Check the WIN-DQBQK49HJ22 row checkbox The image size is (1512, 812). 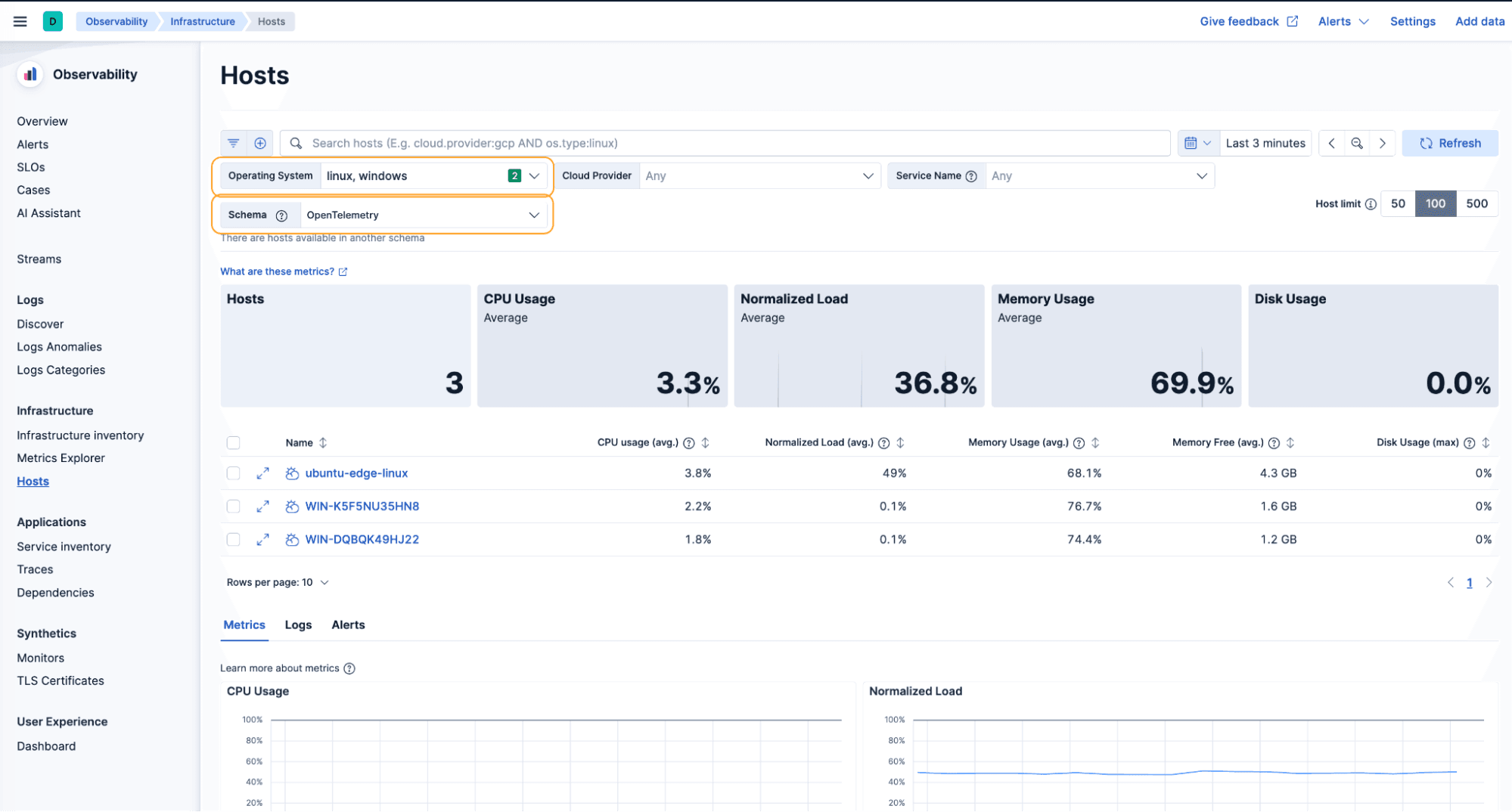tap(233, 540)
